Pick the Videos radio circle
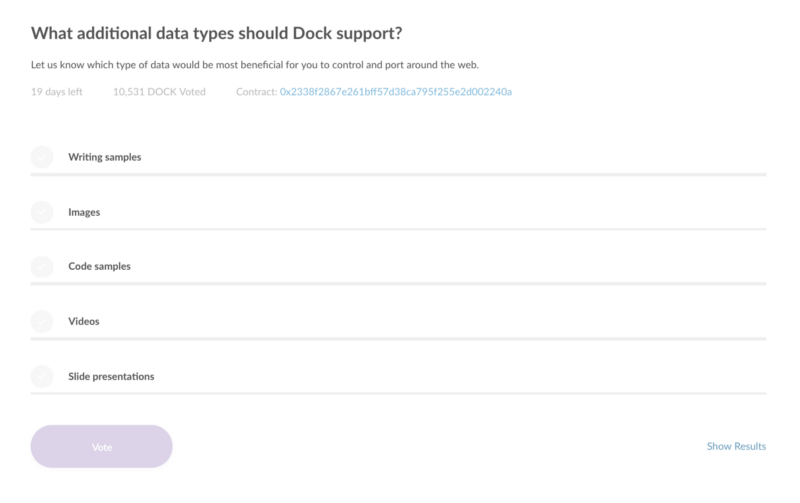 click(42, 322)
